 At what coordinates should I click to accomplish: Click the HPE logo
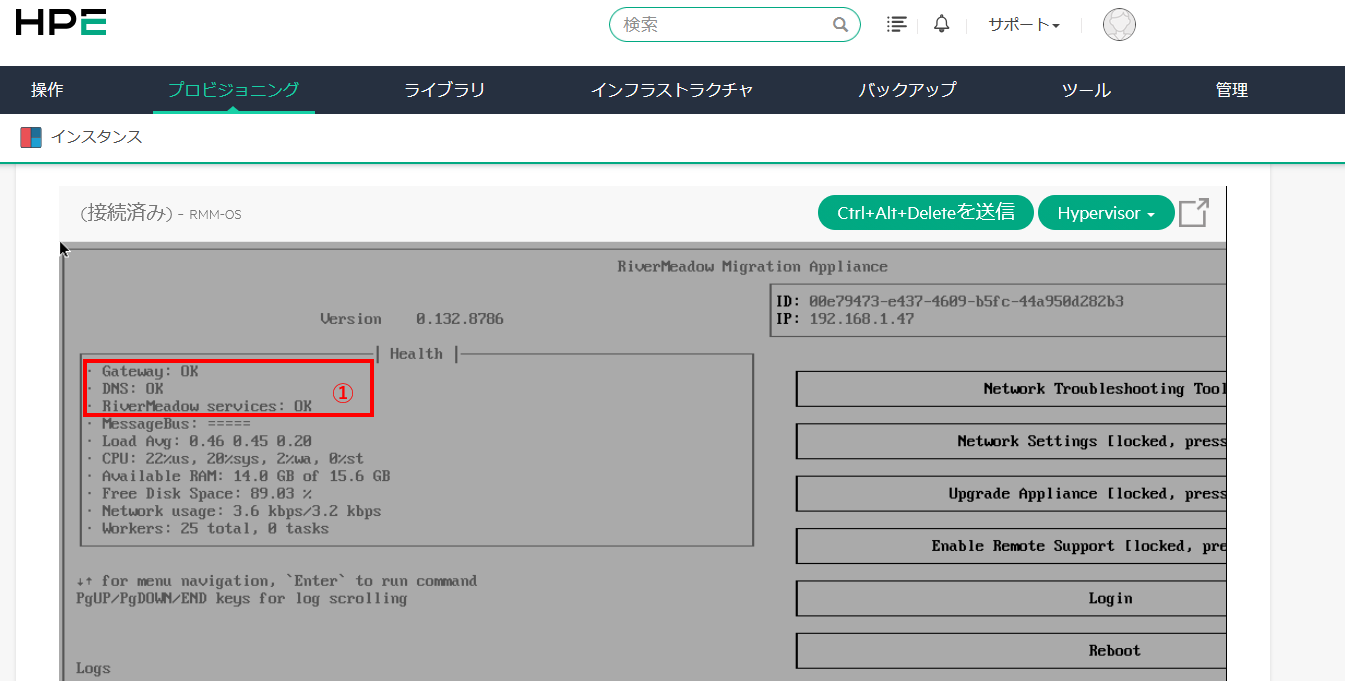pyautogui.click(x=61, y=24)
